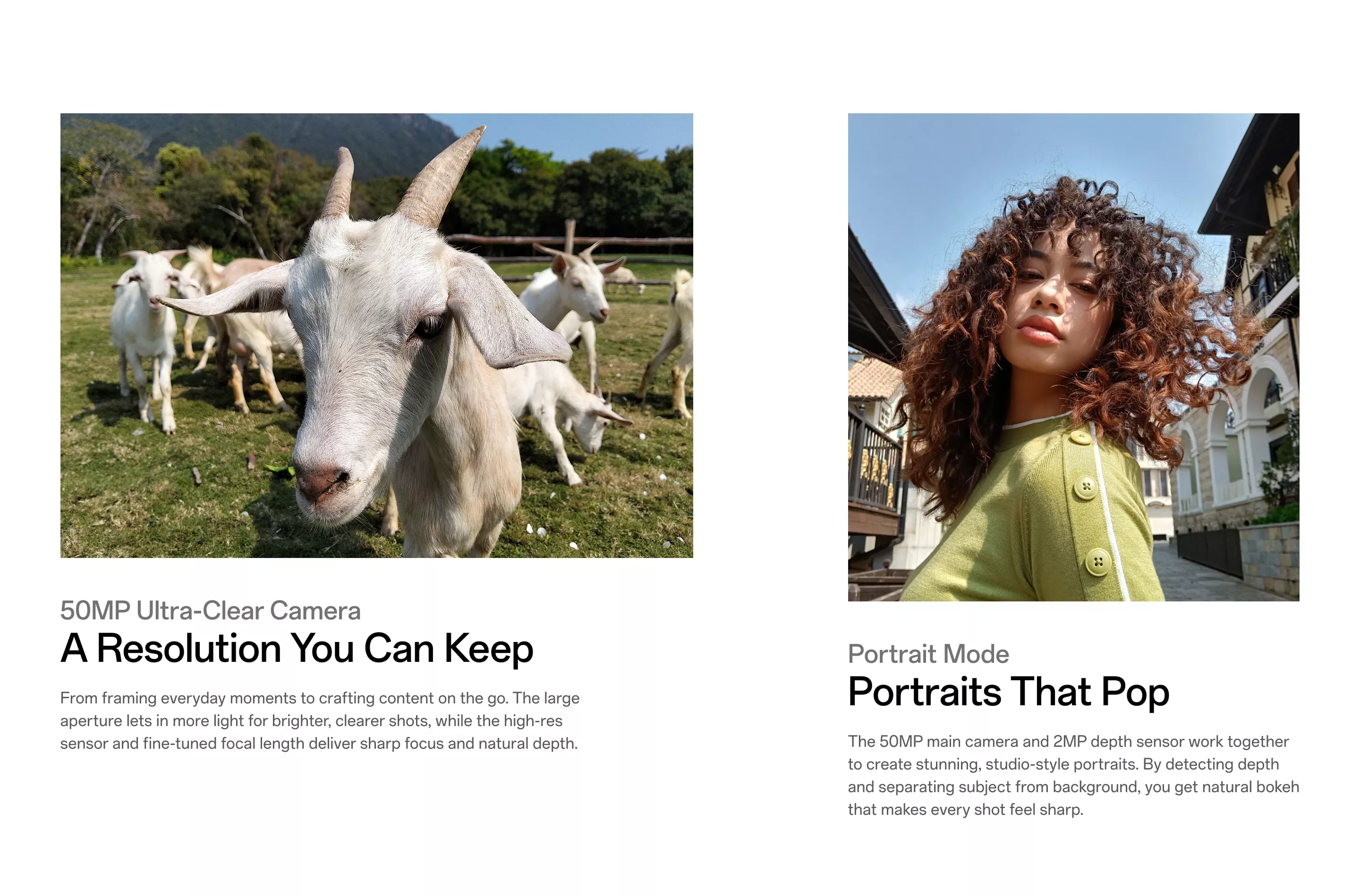Click the curly-haired woman portrait photo
Image resolution: width=1360 pixels, height=896 pixels.
point(1073,357)
